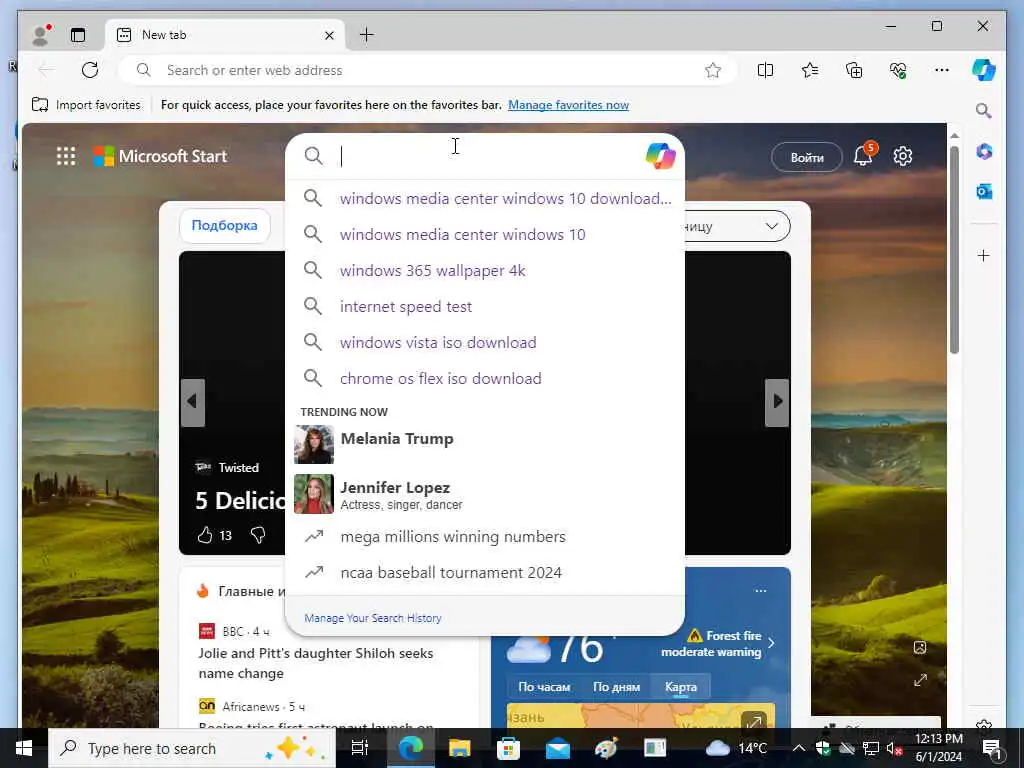Switch weather to Карта tab
The height and width of the screenshot is (768, 1024).
pyautogui.click(x=680, y=687)
